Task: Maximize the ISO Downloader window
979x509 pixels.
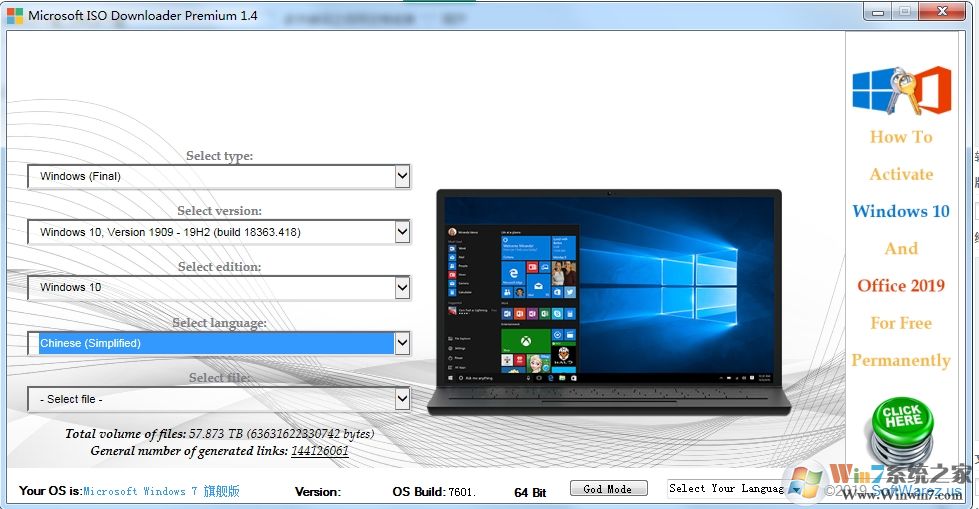Action: point(905,12)
